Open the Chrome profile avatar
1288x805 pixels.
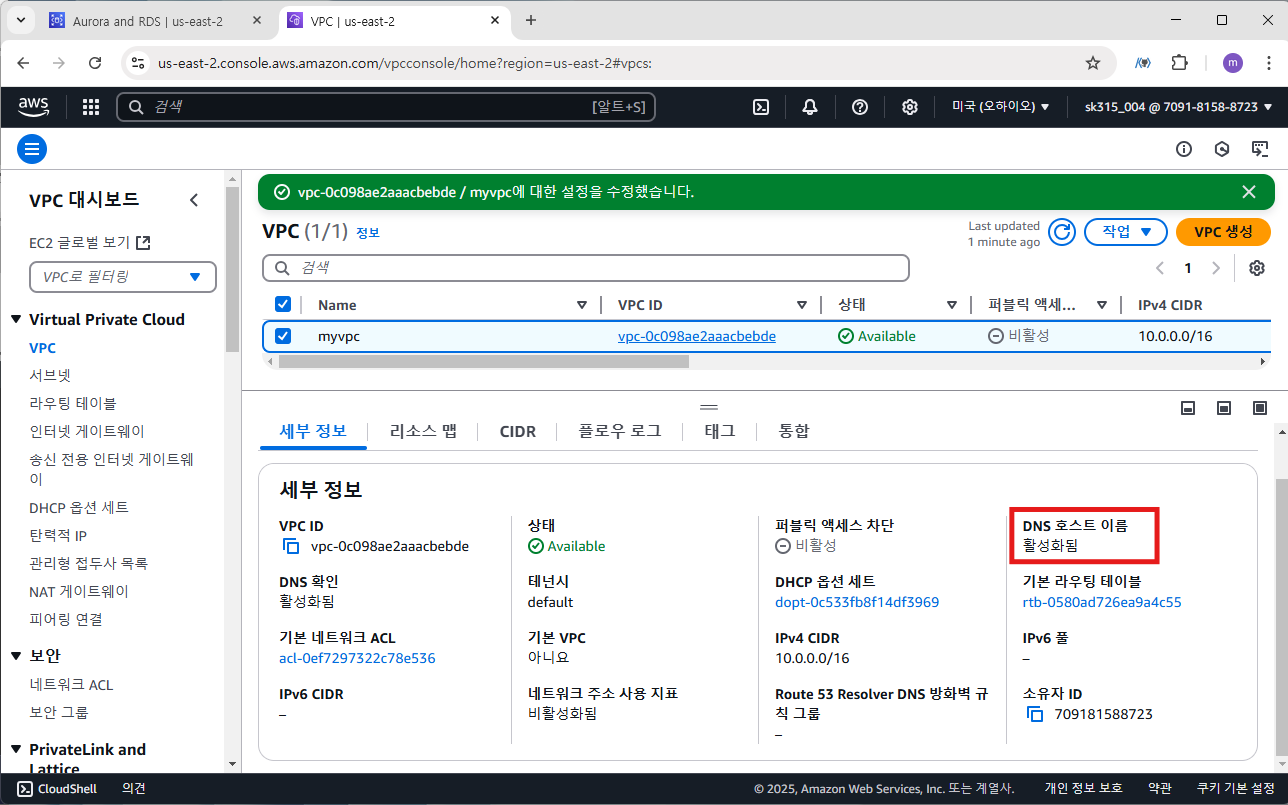pos(1233,63)
